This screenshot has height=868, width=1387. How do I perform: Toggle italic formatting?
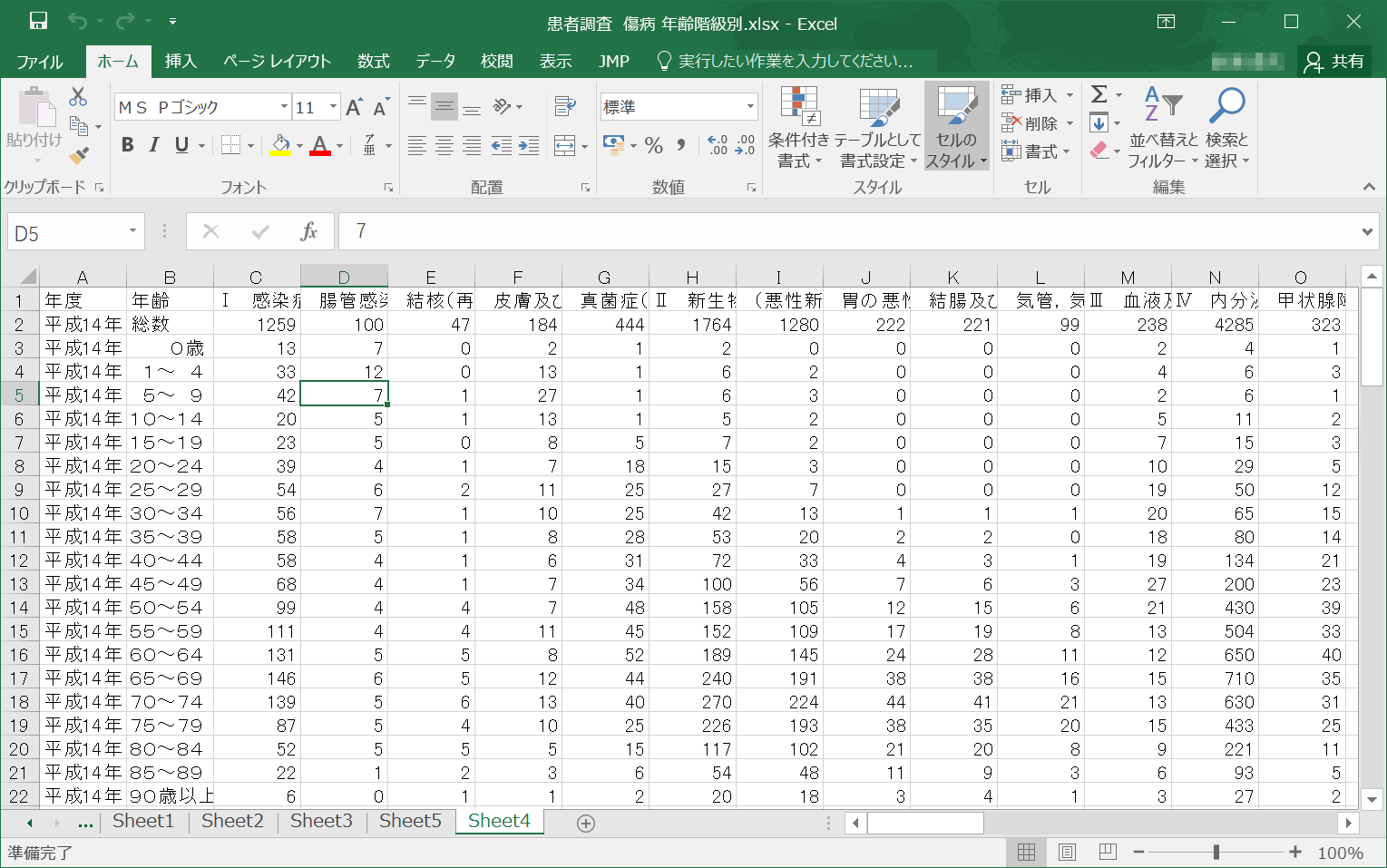tap(154, 144)
